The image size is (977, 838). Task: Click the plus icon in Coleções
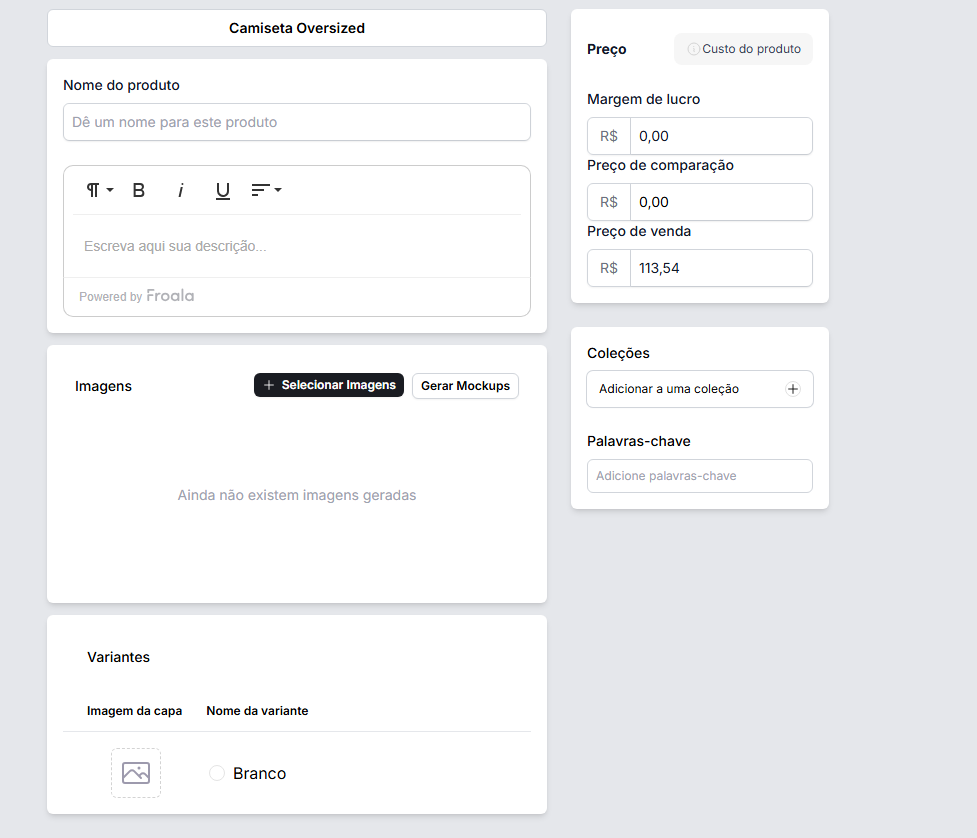click(x=793, y=389)
